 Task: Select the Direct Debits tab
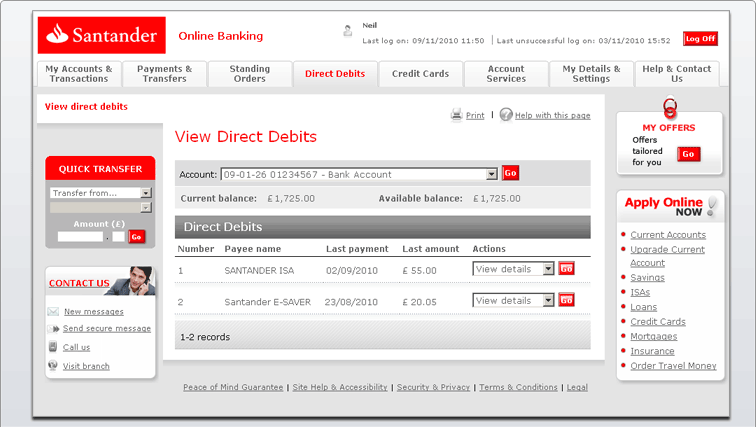pyautogui.click(x=335, y=74)
